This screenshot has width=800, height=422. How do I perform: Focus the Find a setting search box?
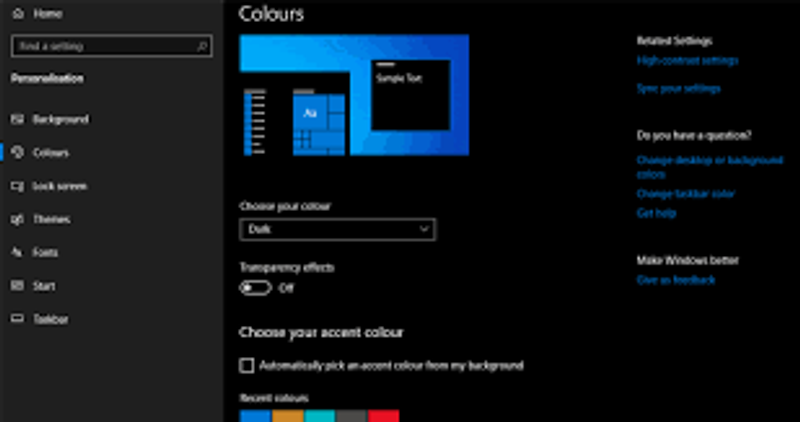[111, 46]
